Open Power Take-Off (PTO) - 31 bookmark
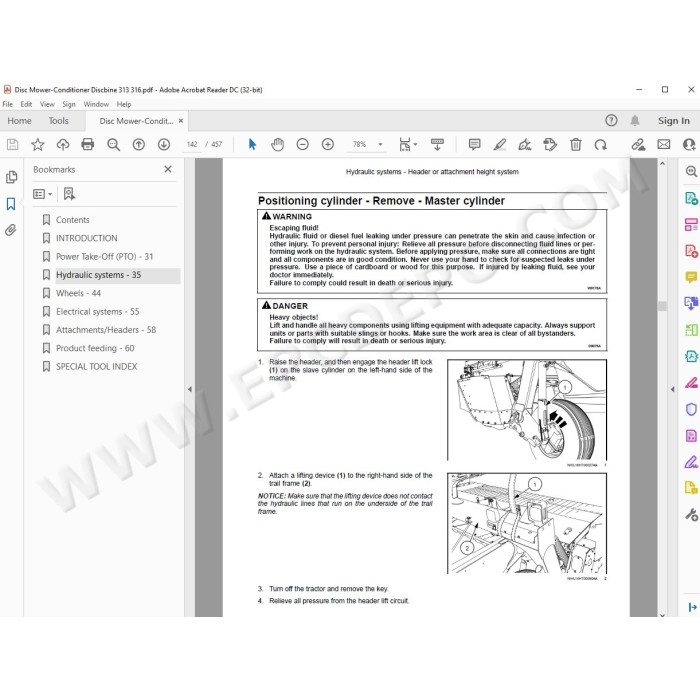Screen dimensions: 700x700 104,256
